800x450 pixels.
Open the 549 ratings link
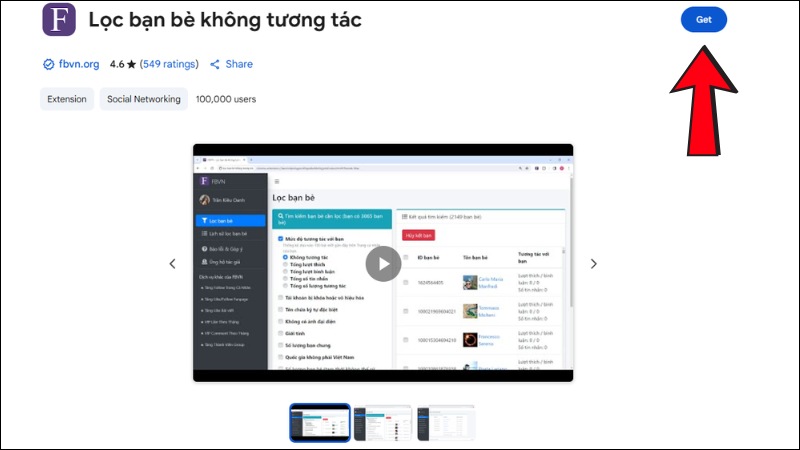[x=169, y=64]
